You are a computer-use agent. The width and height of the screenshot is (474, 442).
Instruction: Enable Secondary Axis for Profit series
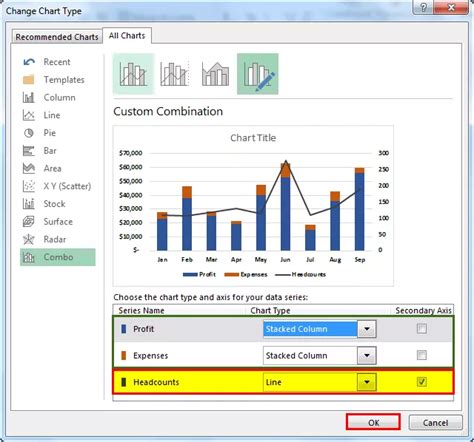click(x=422, y=329)
